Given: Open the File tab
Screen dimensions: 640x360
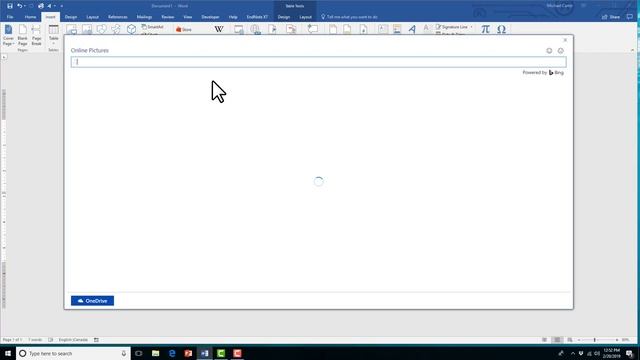Looking at the screenshot, I should [10, 17].
